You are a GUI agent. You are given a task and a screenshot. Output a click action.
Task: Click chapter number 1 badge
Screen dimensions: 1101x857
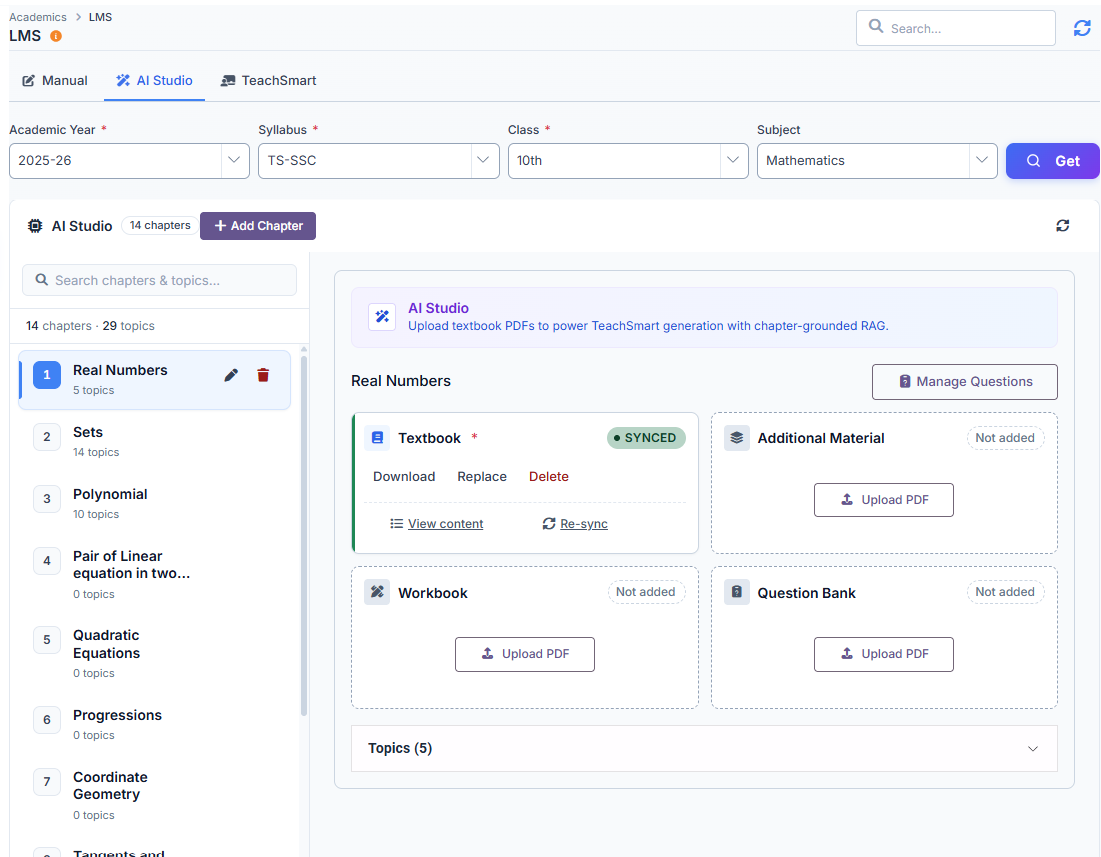pos(47,375)
